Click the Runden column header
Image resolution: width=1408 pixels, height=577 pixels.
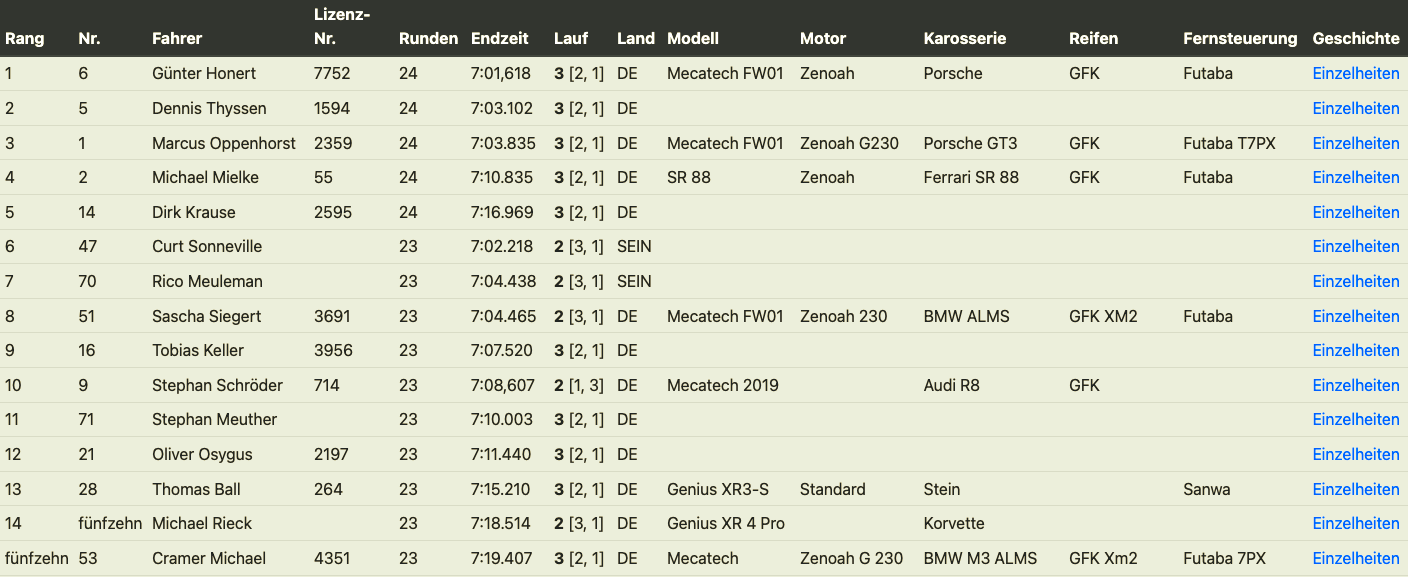[428, 38]
